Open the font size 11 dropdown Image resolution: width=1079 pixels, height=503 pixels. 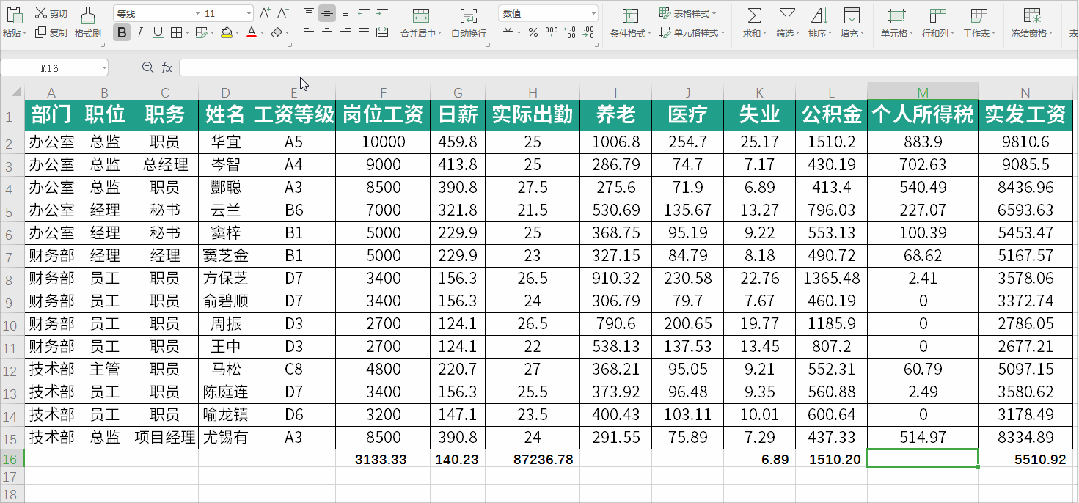248,13
